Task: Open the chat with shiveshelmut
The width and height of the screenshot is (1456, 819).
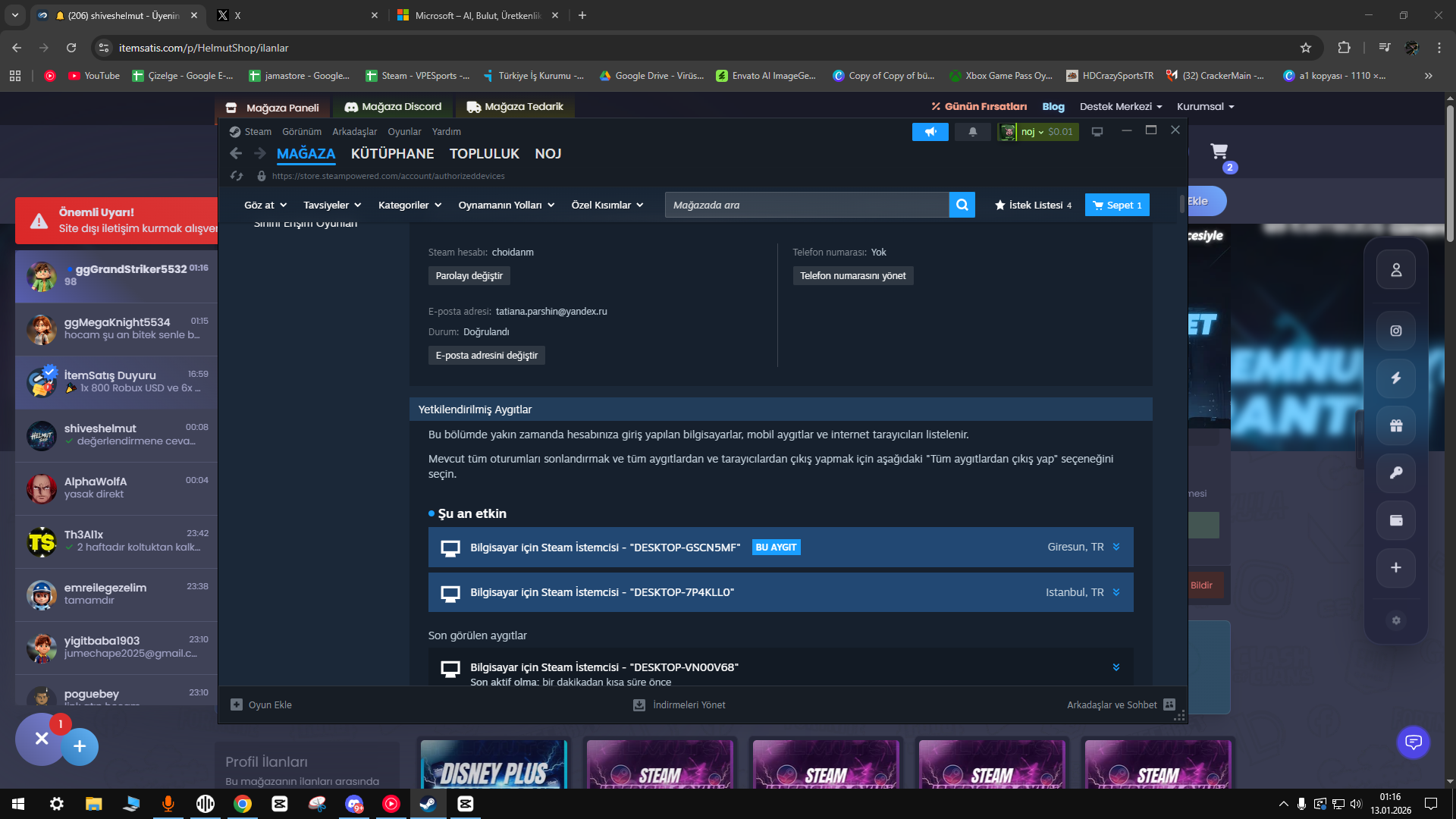Action: 117,435
